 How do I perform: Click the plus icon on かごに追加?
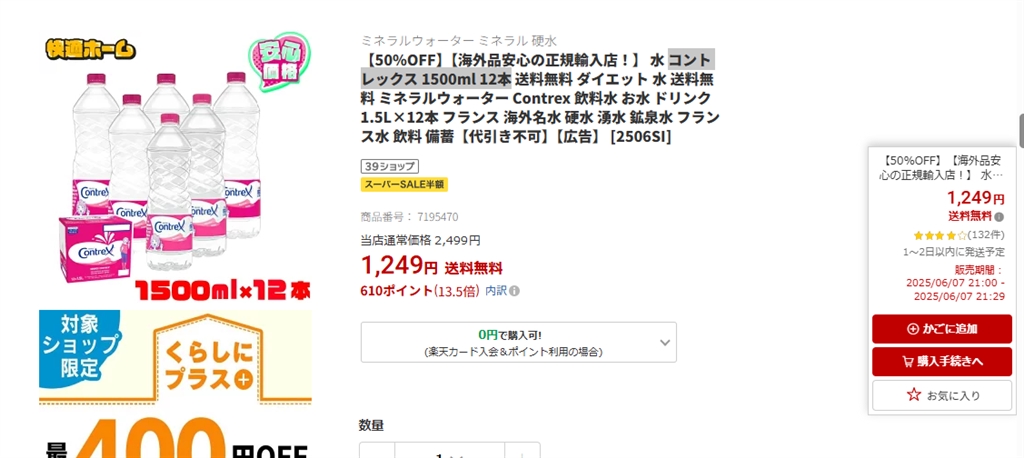pyautogui.click(x=913, y=329)
